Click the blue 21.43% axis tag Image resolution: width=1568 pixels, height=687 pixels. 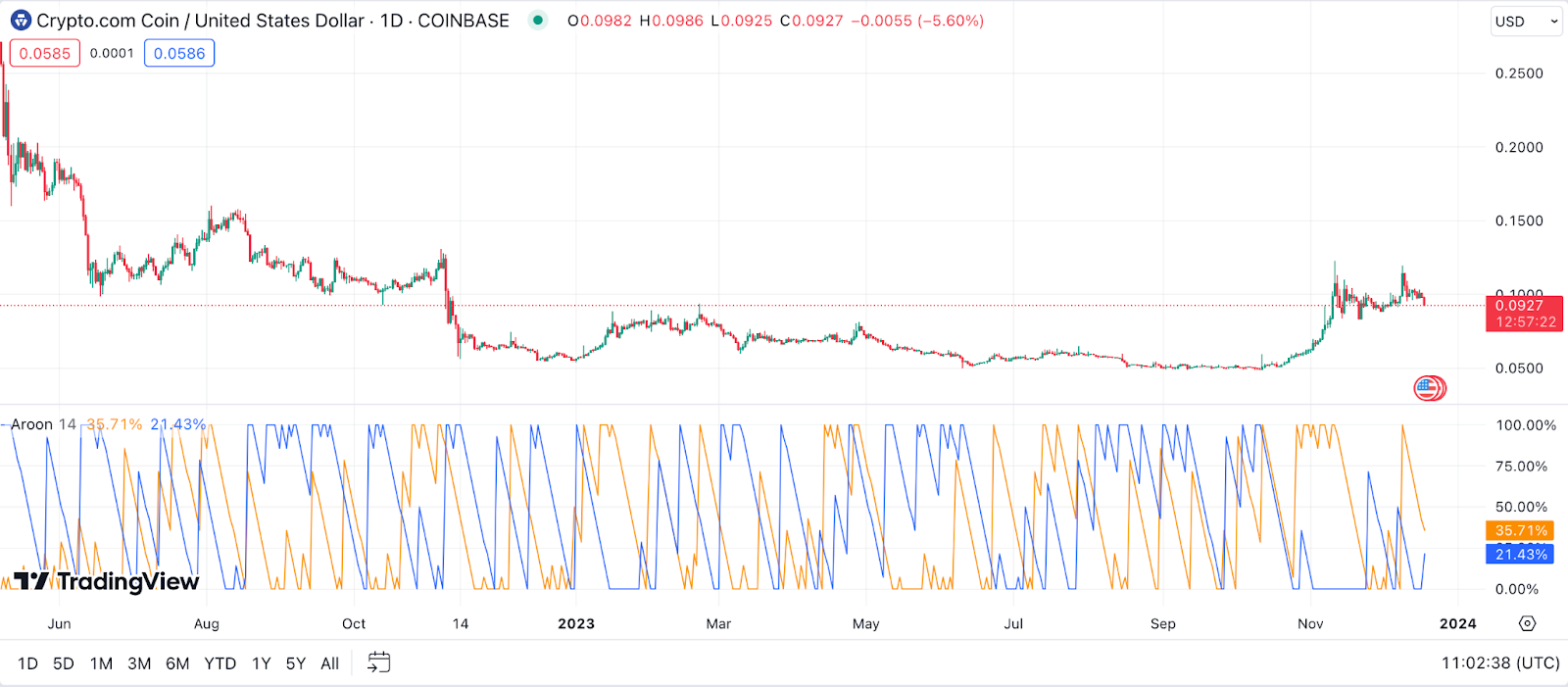pos(1520,555)
